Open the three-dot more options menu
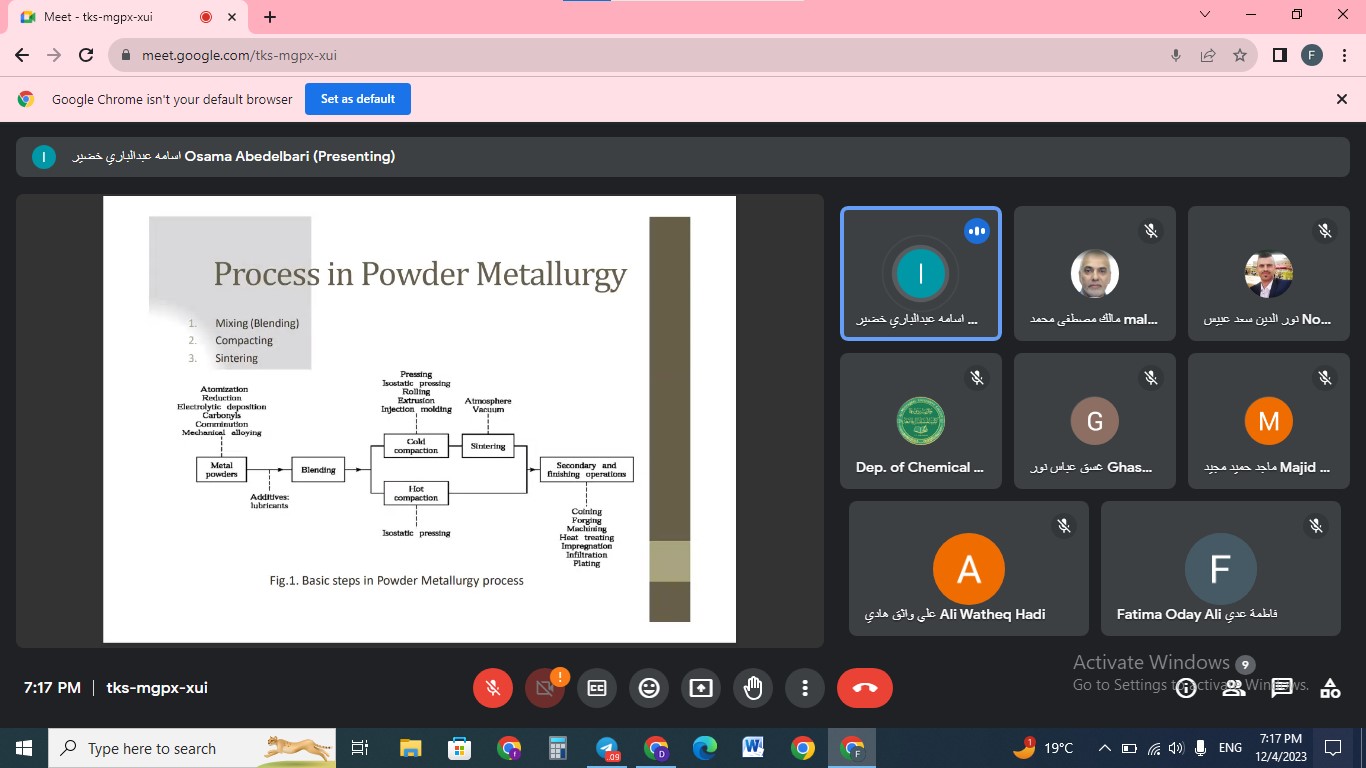The width and height of the screenshot is (1366, 768). click(x=805, y=688)
